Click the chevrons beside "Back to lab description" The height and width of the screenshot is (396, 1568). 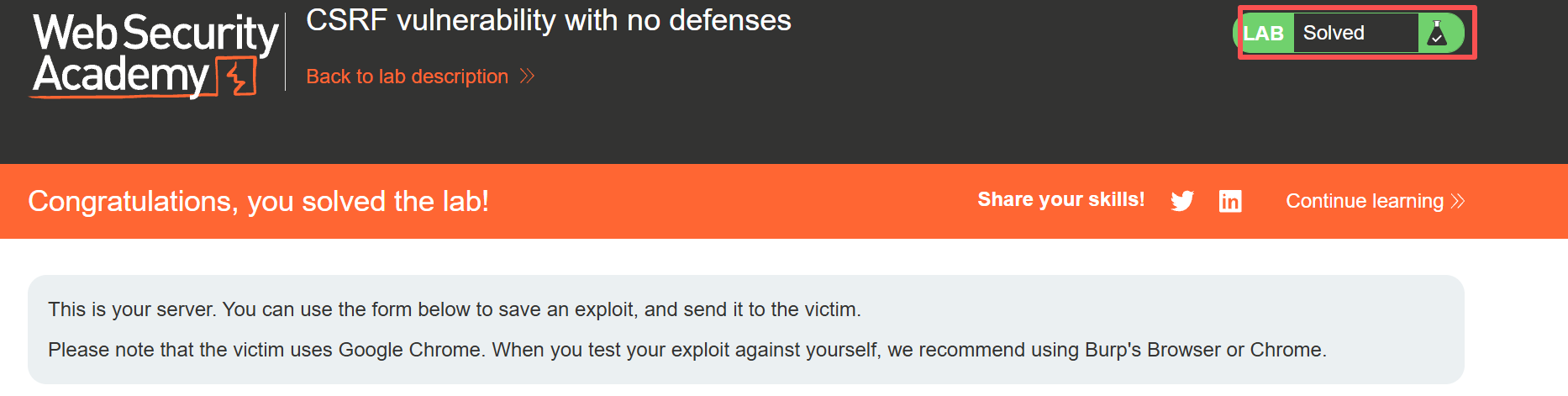(527, 77)
